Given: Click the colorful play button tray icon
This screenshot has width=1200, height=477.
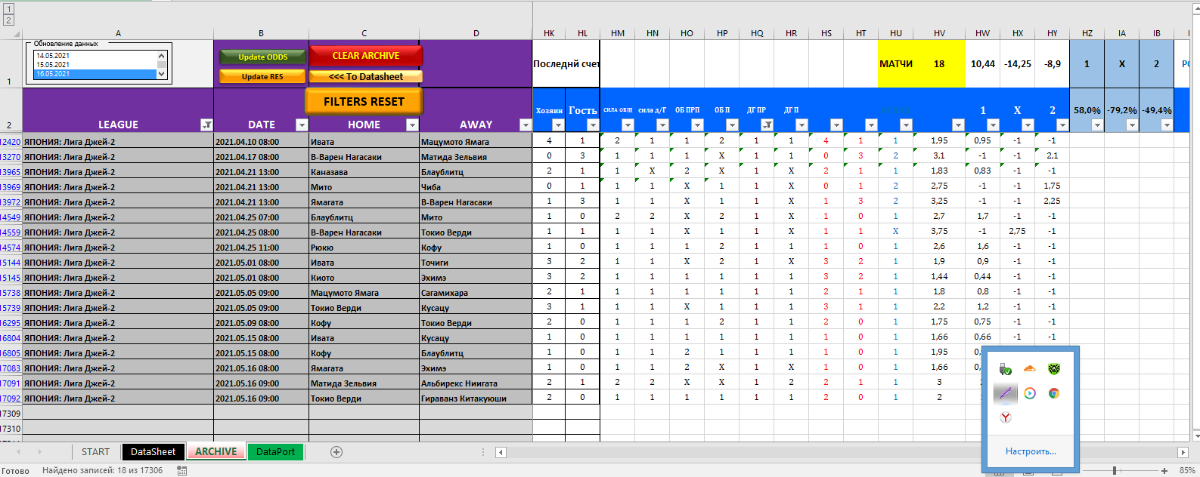Looking at the screenshot, I should click(1028, 393).
